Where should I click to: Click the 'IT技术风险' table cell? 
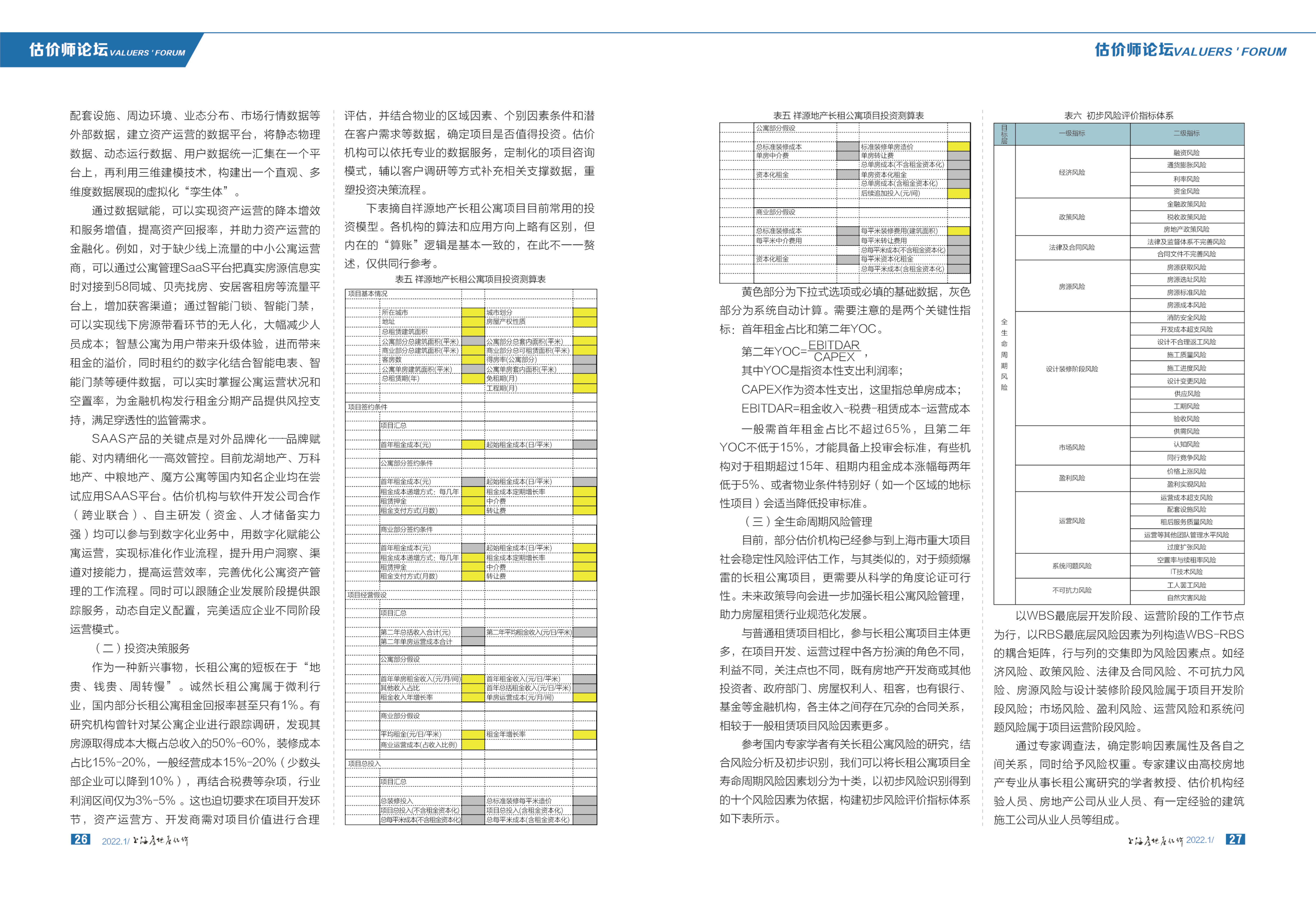(1187, 572)
